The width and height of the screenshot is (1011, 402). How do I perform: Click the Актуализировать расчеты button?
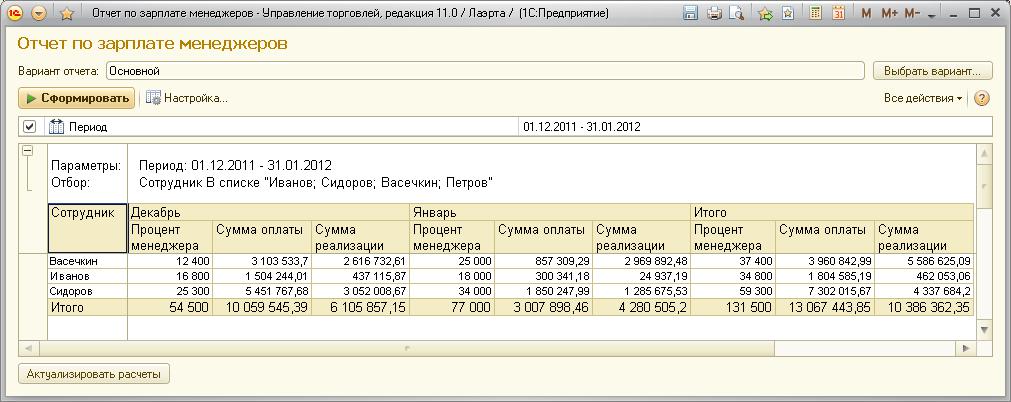94,374
